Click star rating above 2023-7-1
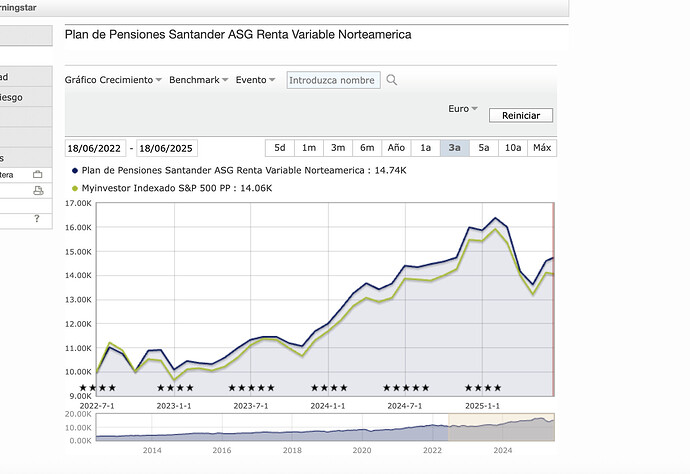Viewport: 690px width, 474px height. point(252,388)
